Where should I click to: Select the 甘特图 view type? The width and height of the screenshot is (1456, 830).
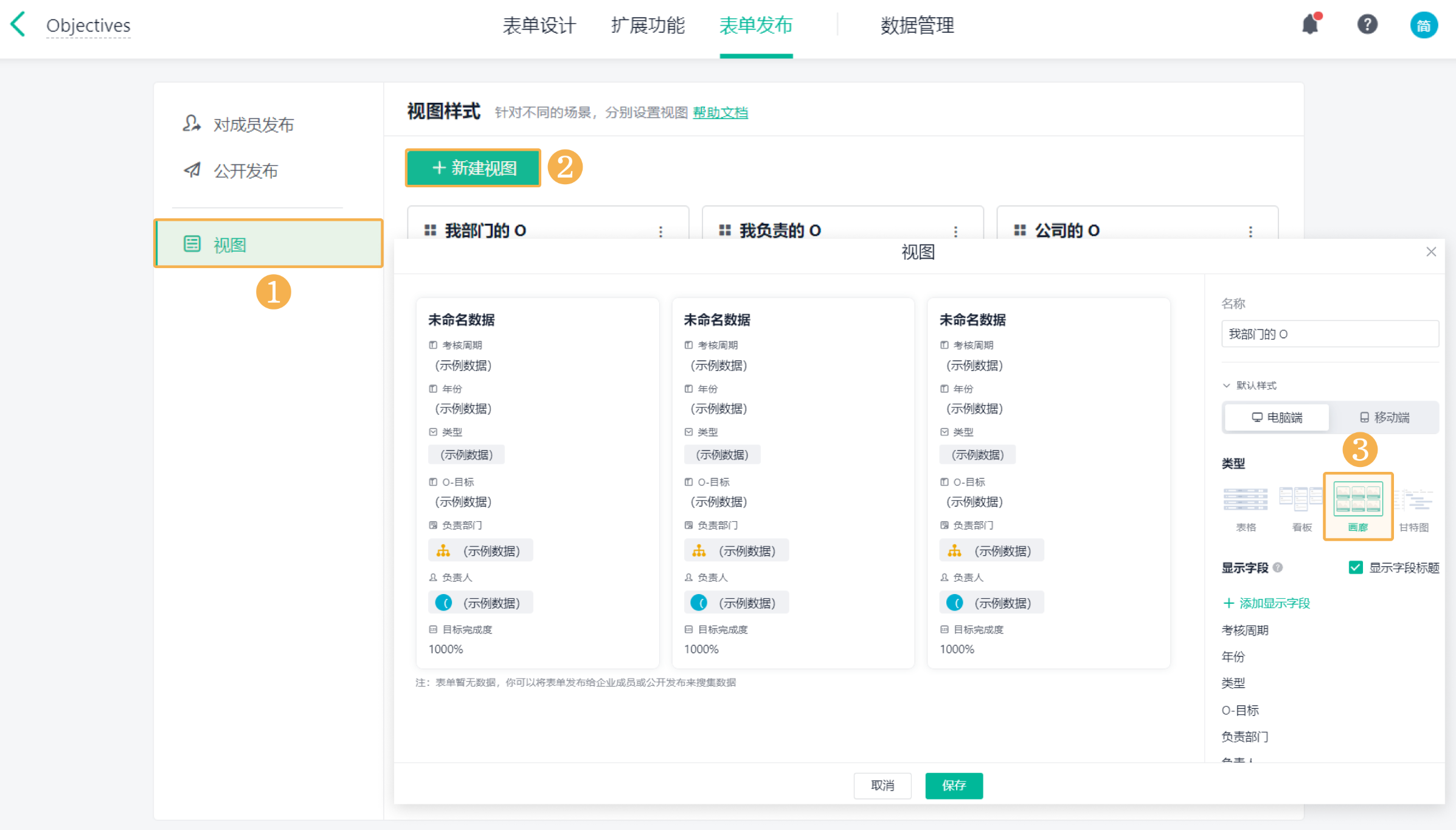click(x=1413, y=508)
